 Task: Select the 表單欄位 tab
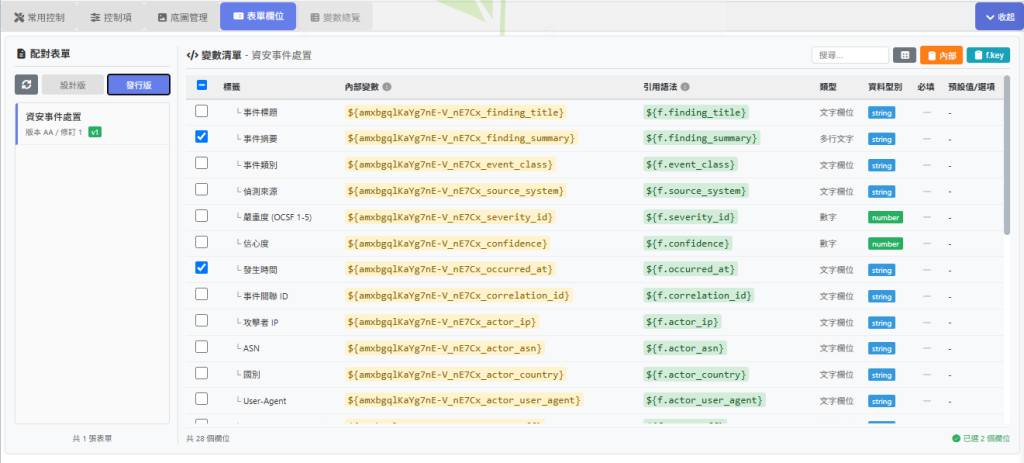(258, 16)
